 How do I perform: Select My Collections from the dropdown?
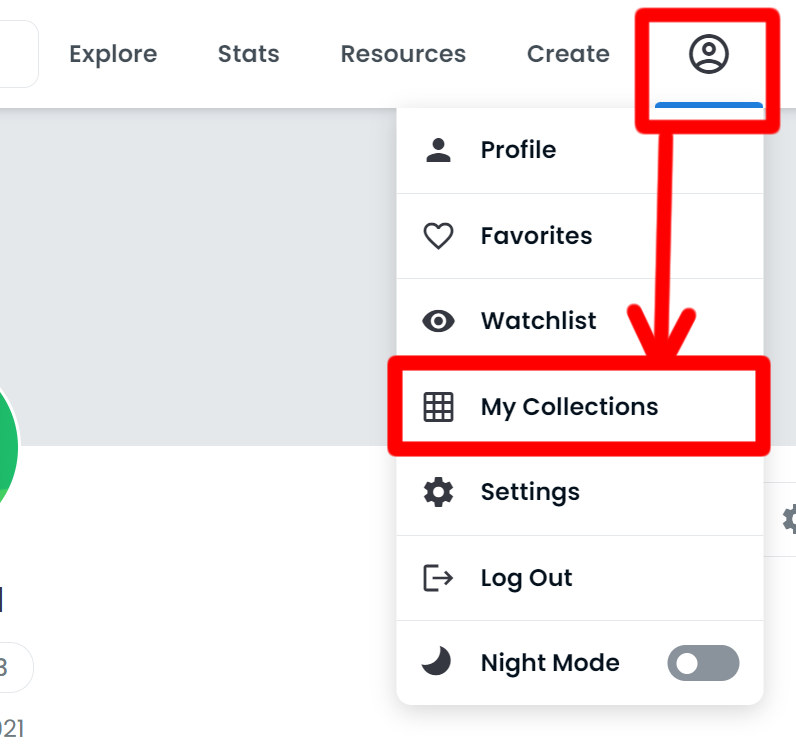click(579, 406)
